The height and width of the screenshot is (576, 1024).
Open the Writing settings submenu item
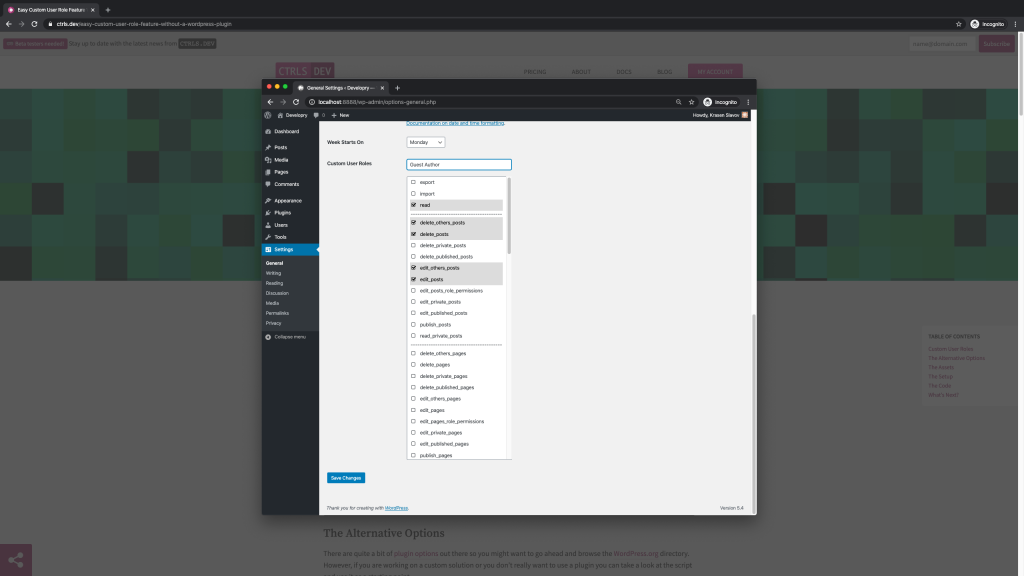click(273, 273)
